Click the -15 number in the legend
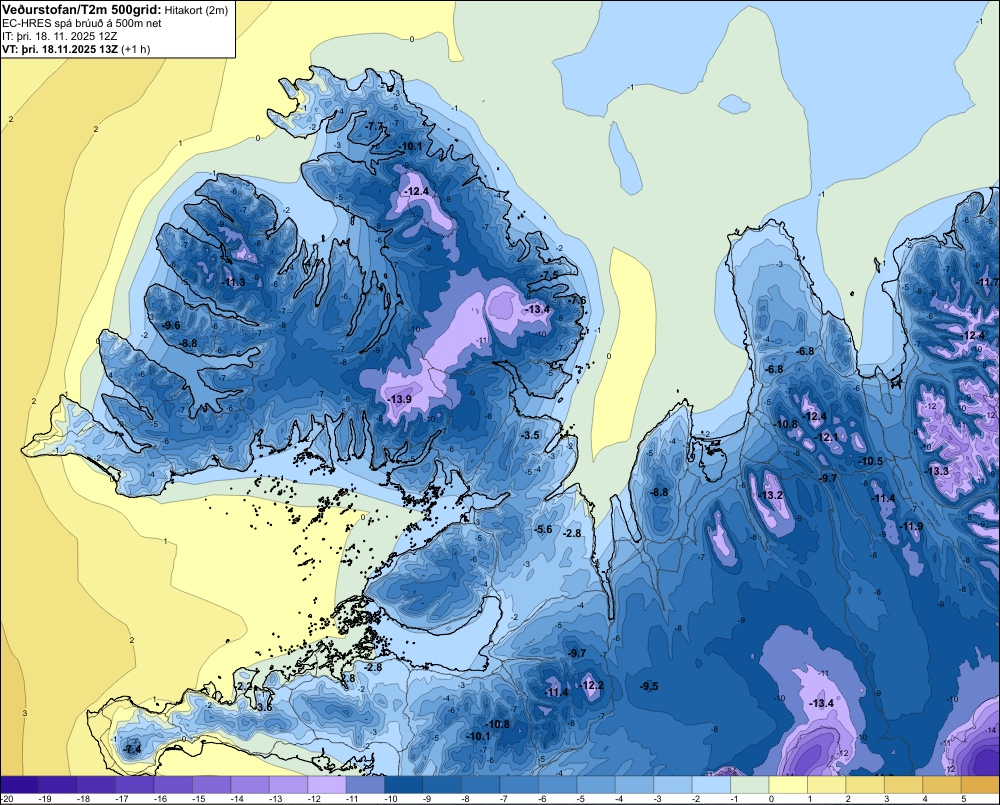This screenshot has height=805, width=1000. tap(198, 799)
